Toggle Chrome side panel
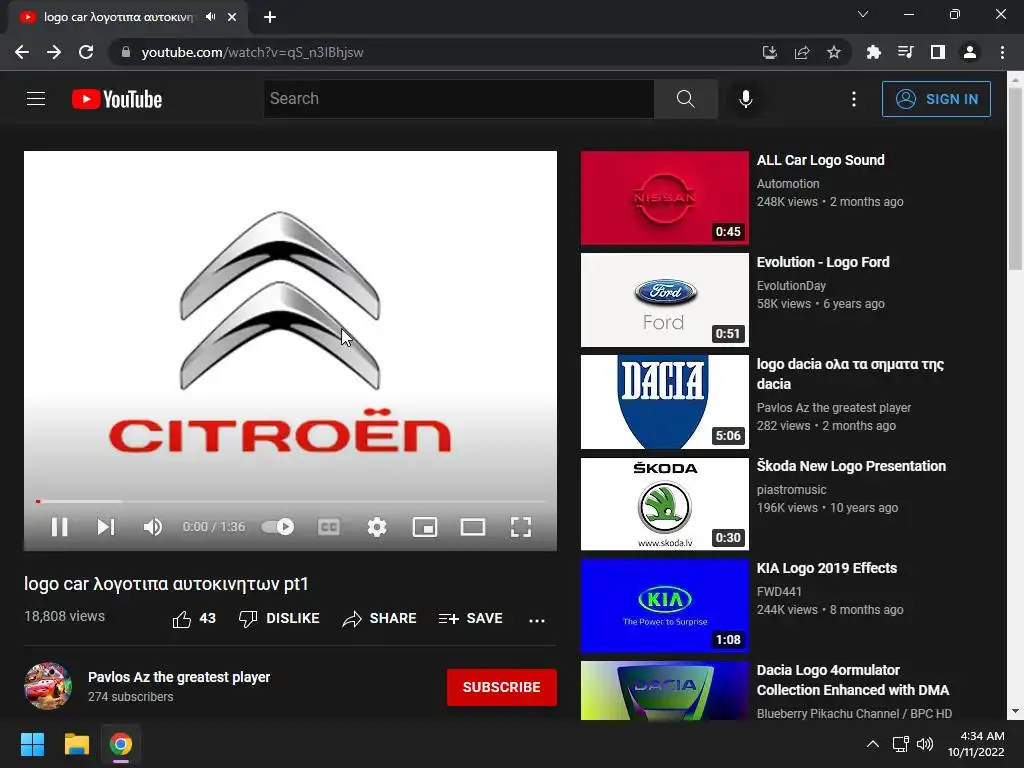This screenshot has width=1024, height=768. [938, 52]
